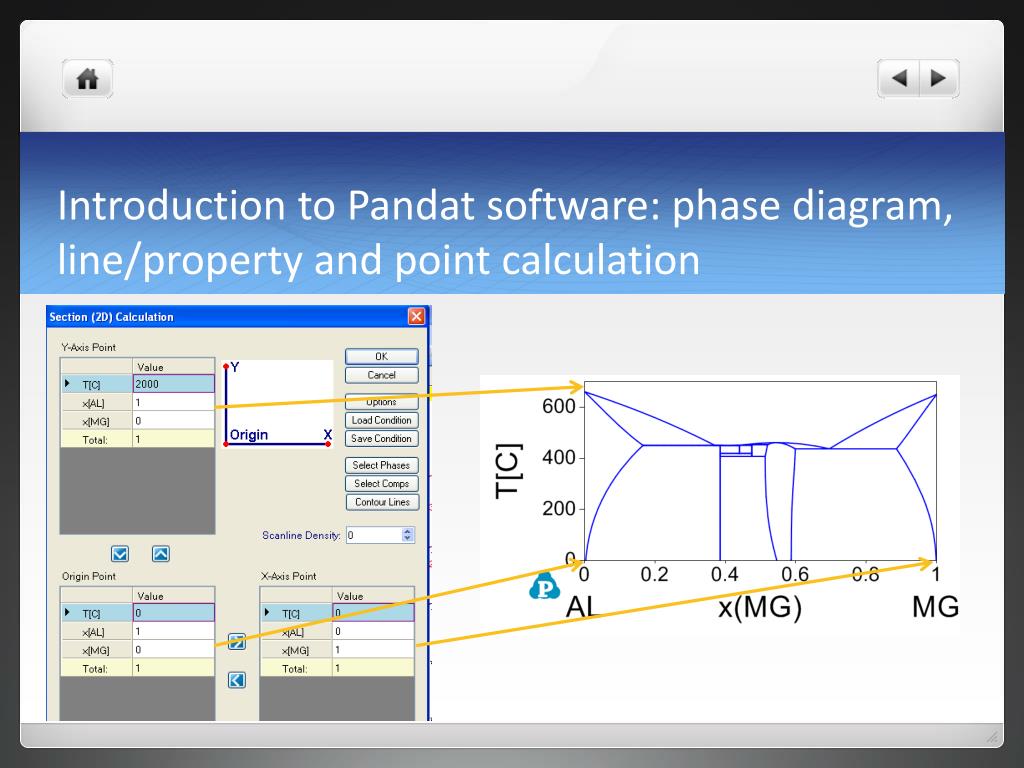Screen dimensions: 1024x768
Task: Click the X-Axis Point Total row label
Action: (x=295, y=668)
